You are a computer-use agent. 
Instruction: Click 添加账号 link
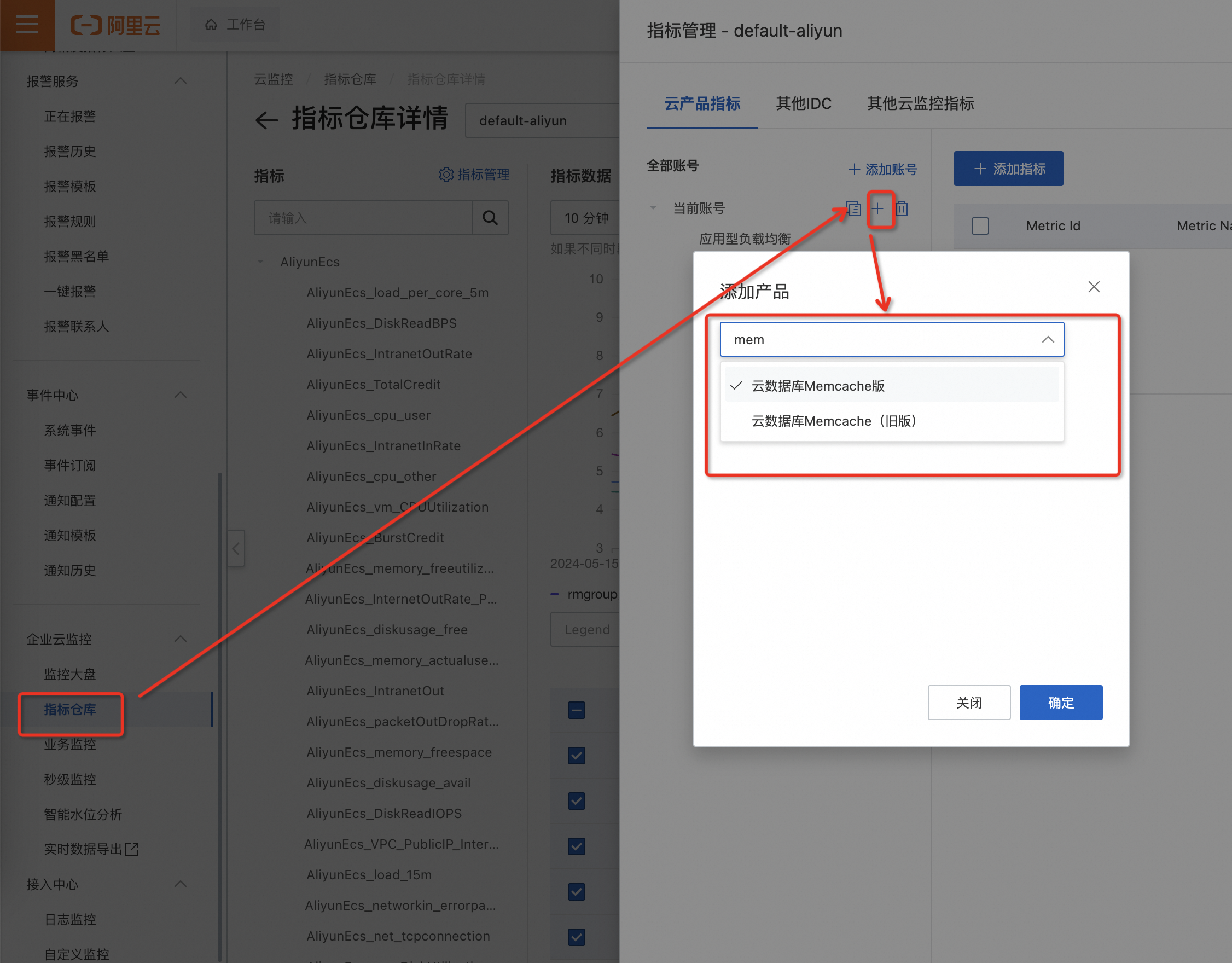(x=882, y=169)
